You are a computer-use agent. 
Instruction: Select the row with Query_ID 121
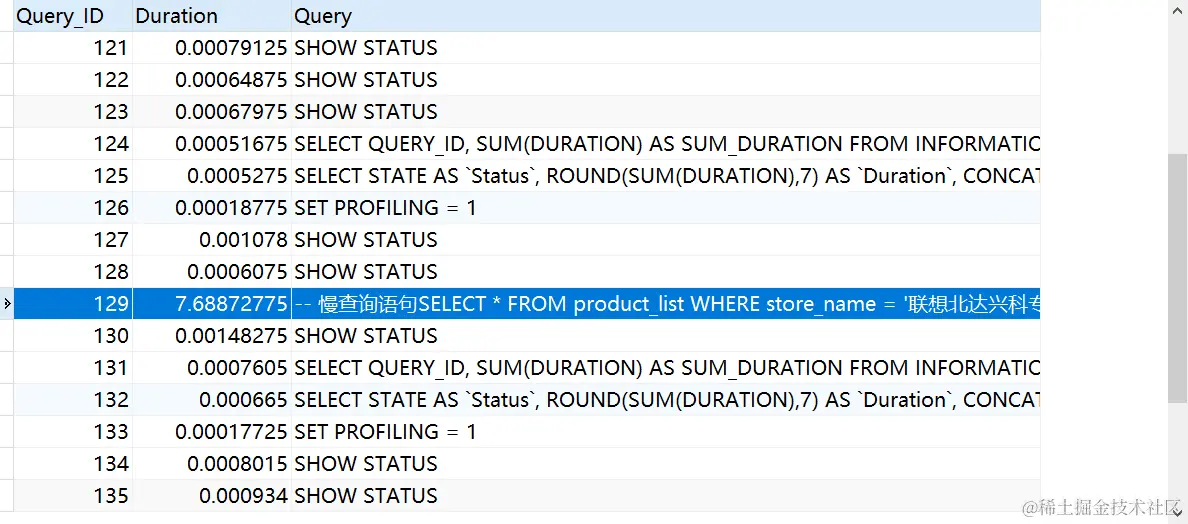point(527,48)
